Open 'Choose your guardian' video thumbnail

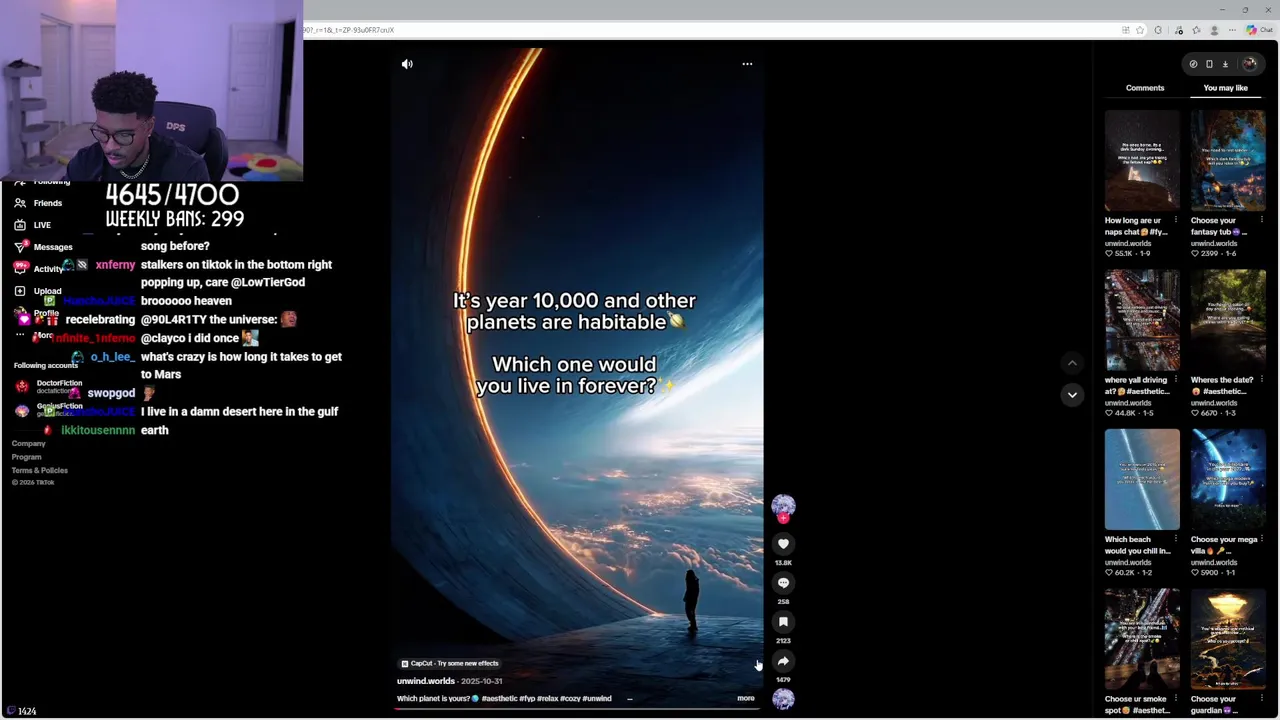pos(1228,639)
